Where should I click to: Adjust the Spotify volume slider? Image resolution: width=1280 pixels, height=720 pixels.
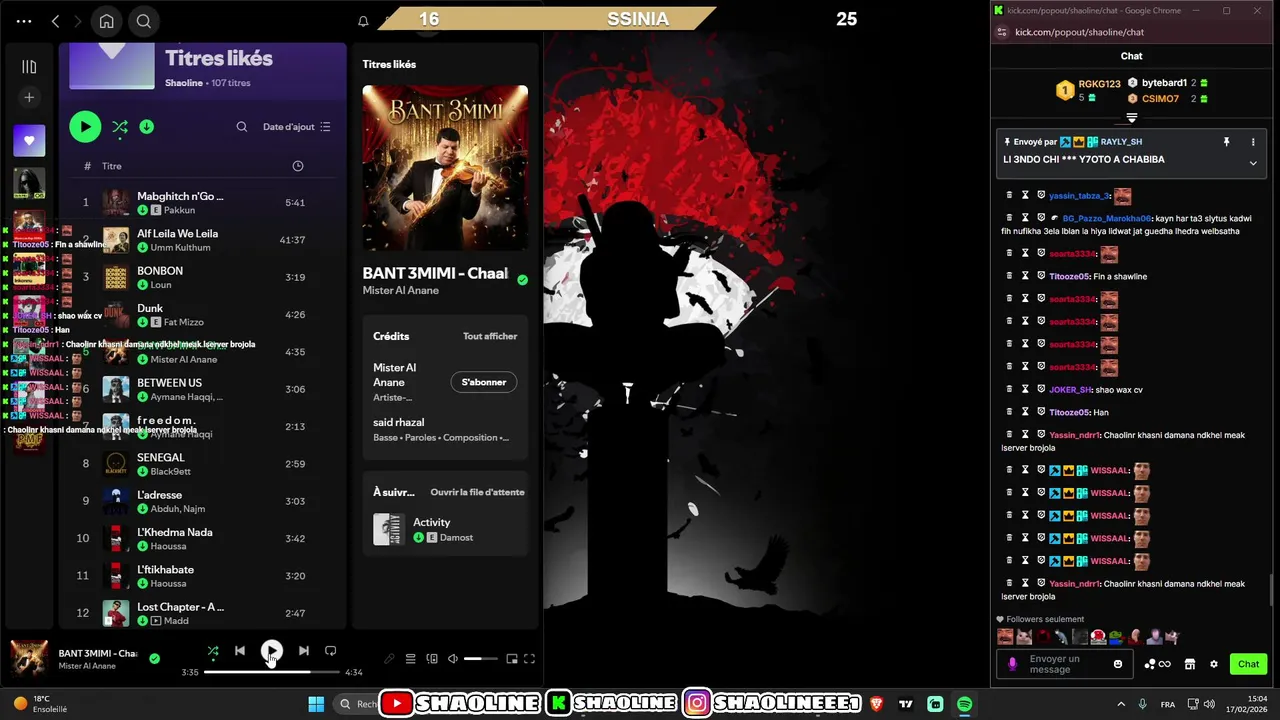pyautogui.click(x=480, y=659)
